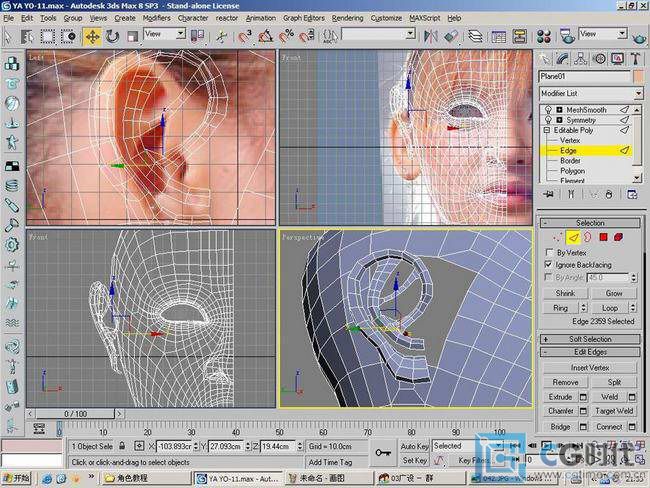Open the Customize menu

coord(386,18)
